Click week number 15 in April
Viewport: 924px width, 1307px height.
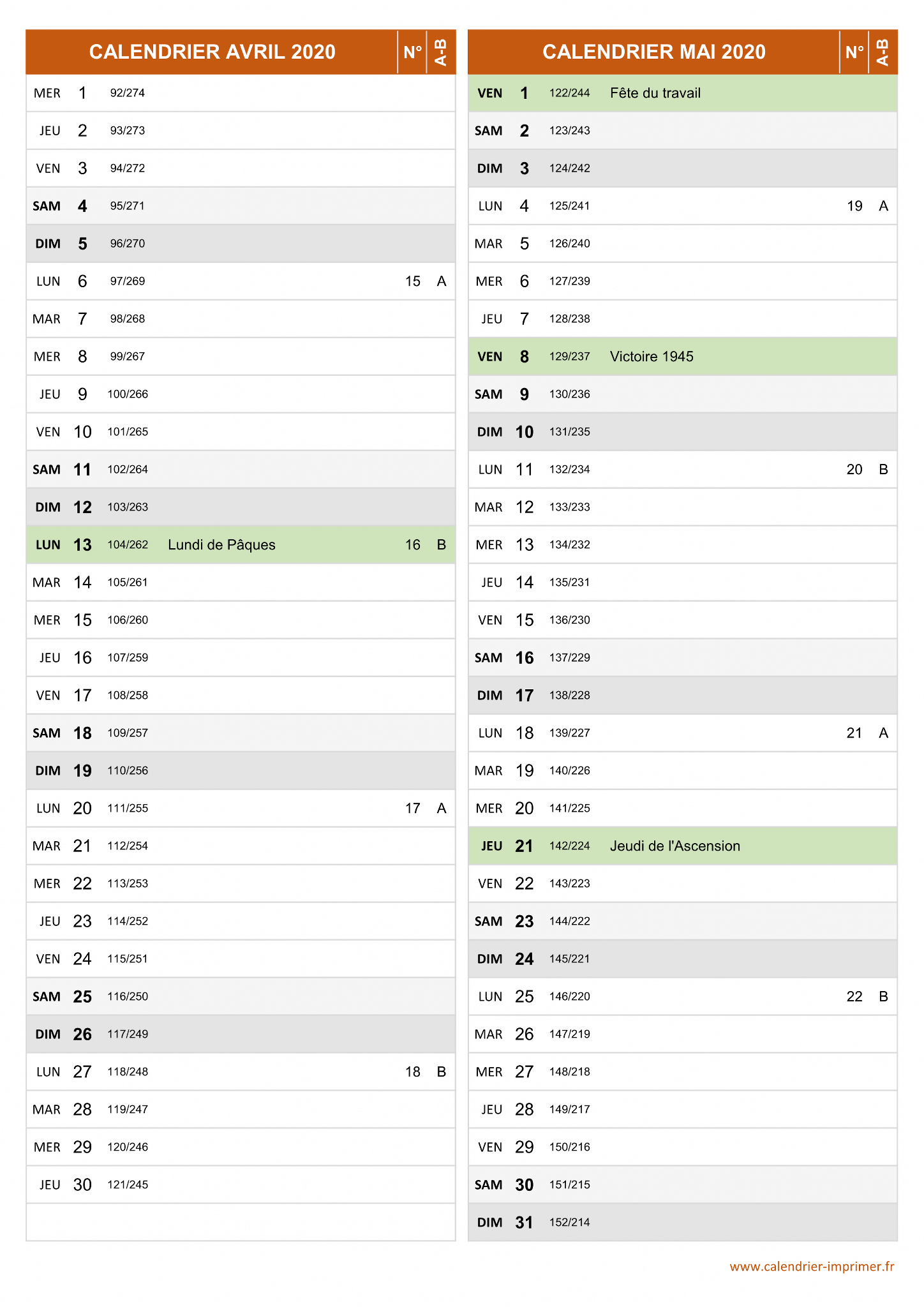[x=413, y=281]
